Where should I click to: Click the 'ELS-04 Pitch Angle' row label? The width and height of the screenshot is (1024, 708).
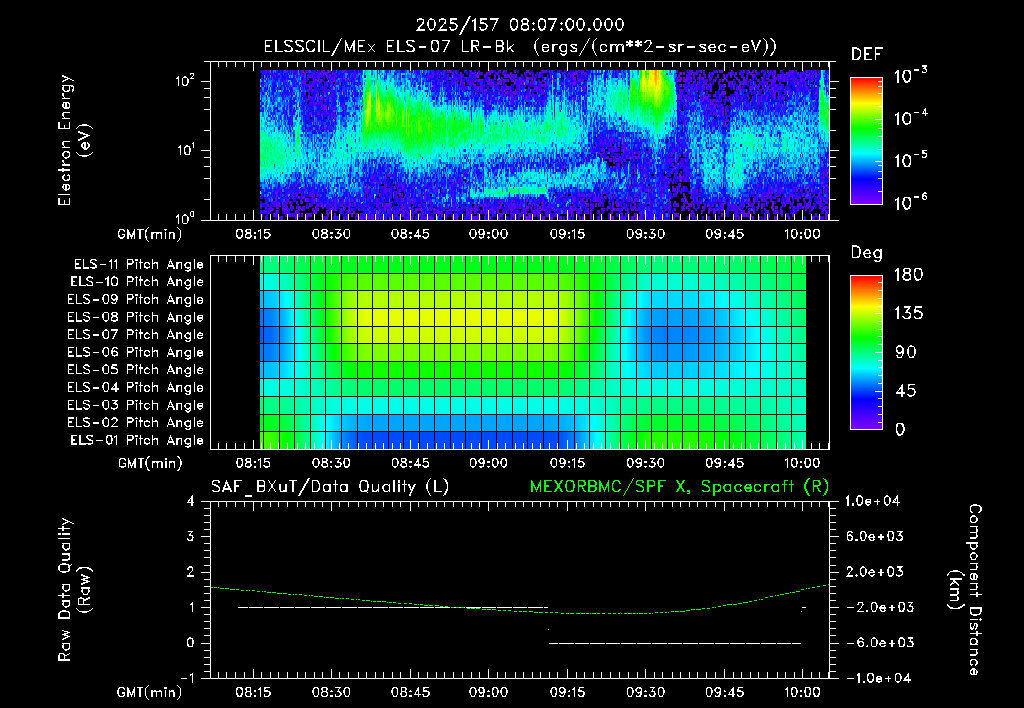pos(136,387)
